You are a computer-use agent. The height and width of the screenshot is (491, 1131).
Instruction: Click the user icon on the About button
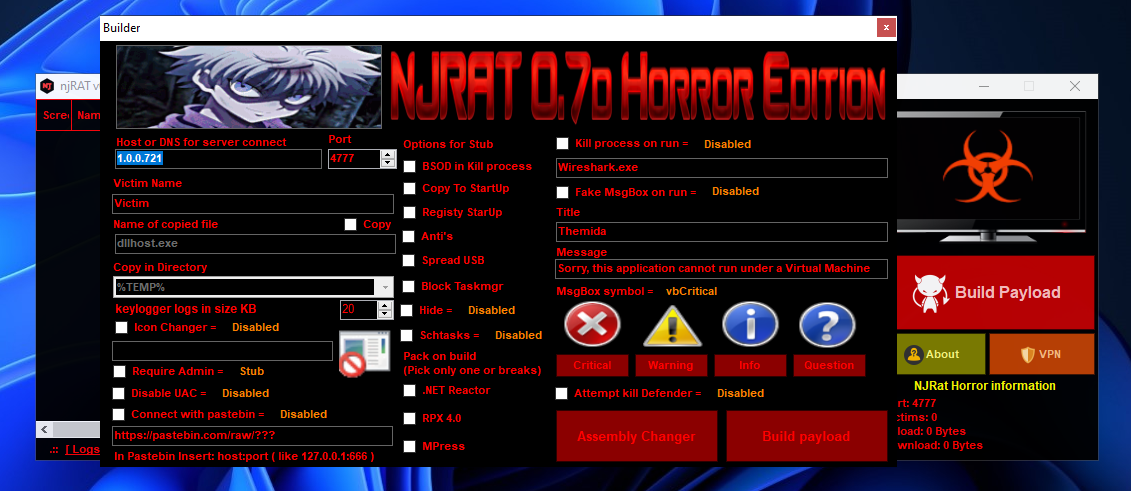(x=914, y=354)
